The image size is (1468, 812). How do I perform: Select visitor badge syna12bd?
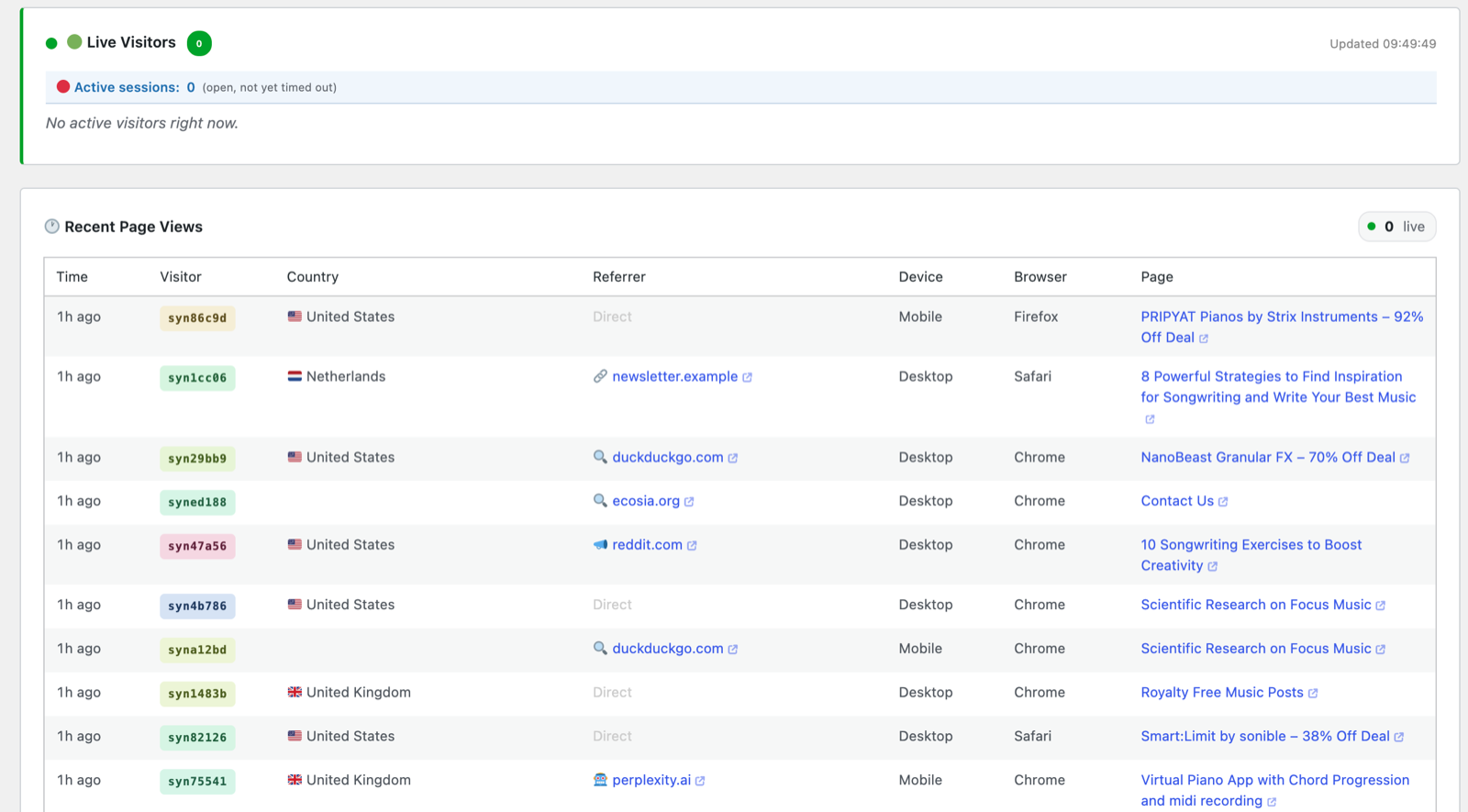tap(197, 651)
